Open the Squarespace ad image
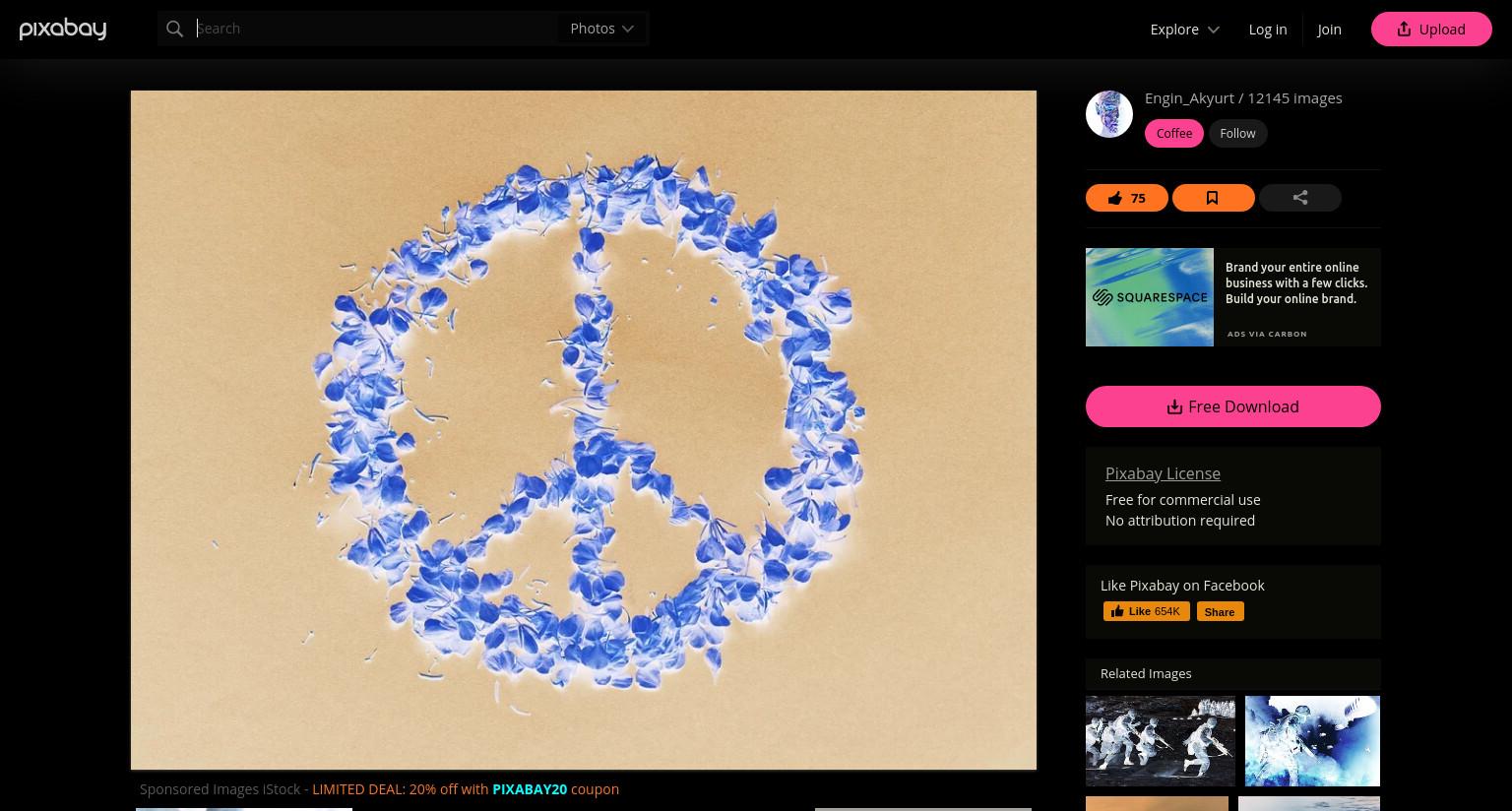Viewport: 1512px width, 811px height. [1150, 297]
